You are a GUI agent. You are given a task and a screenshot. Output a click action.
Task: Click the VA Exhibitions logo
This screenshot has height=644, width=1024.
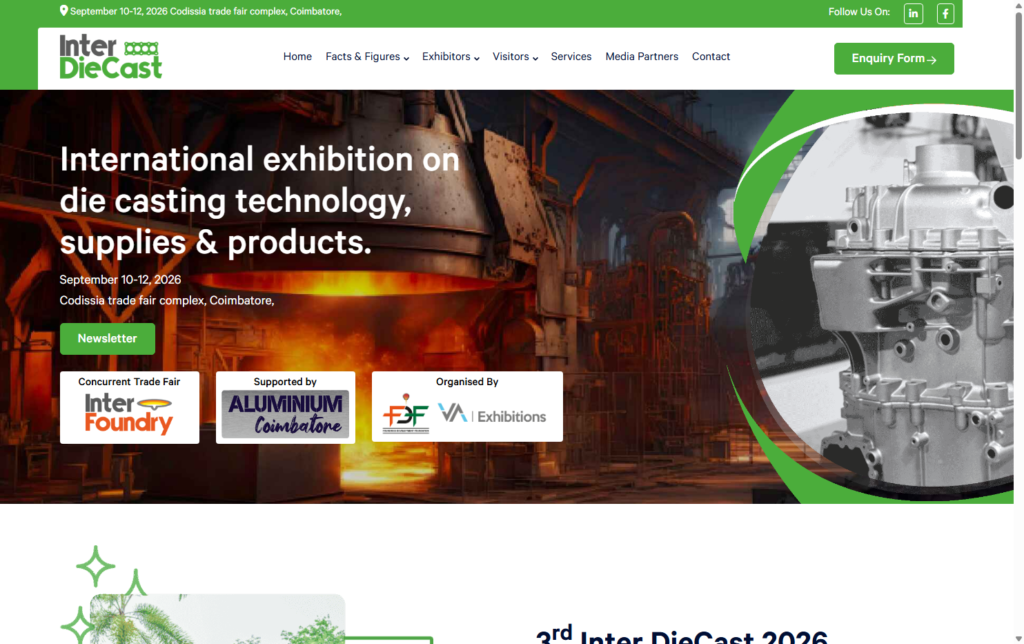coord(492,415)
